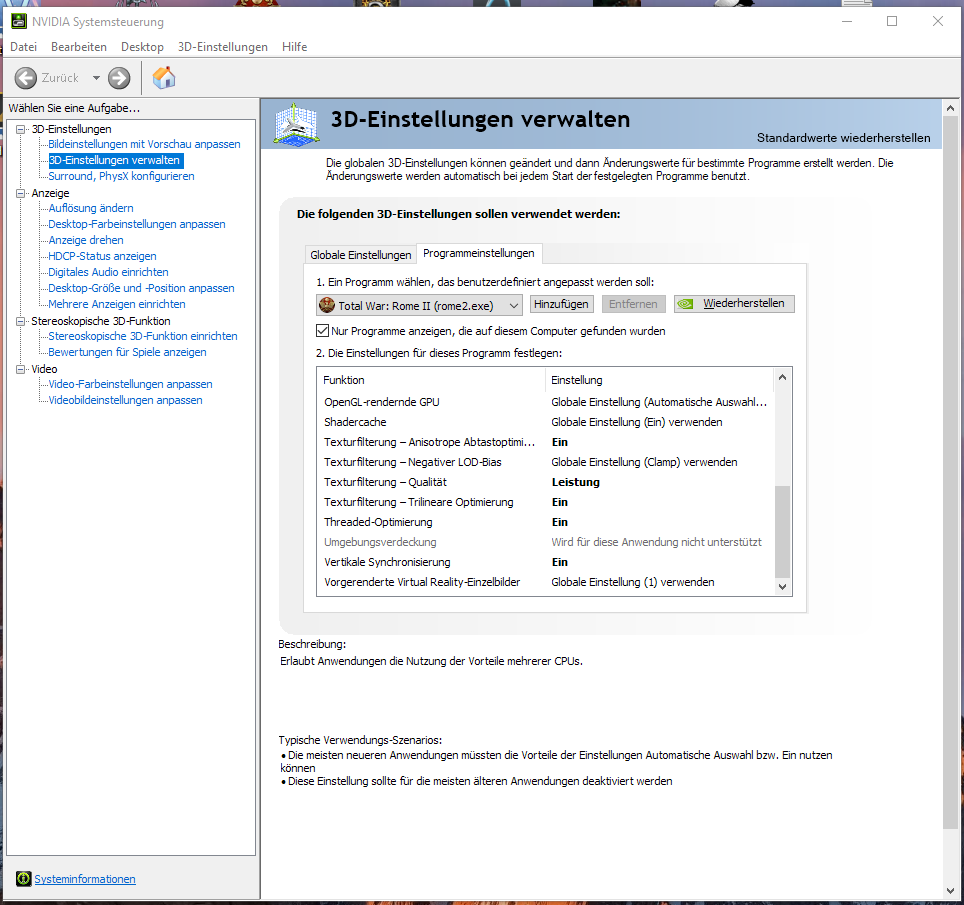Open 'Desktop-Farbeinstellungen anpassen' task

click(x=136, y=224)
